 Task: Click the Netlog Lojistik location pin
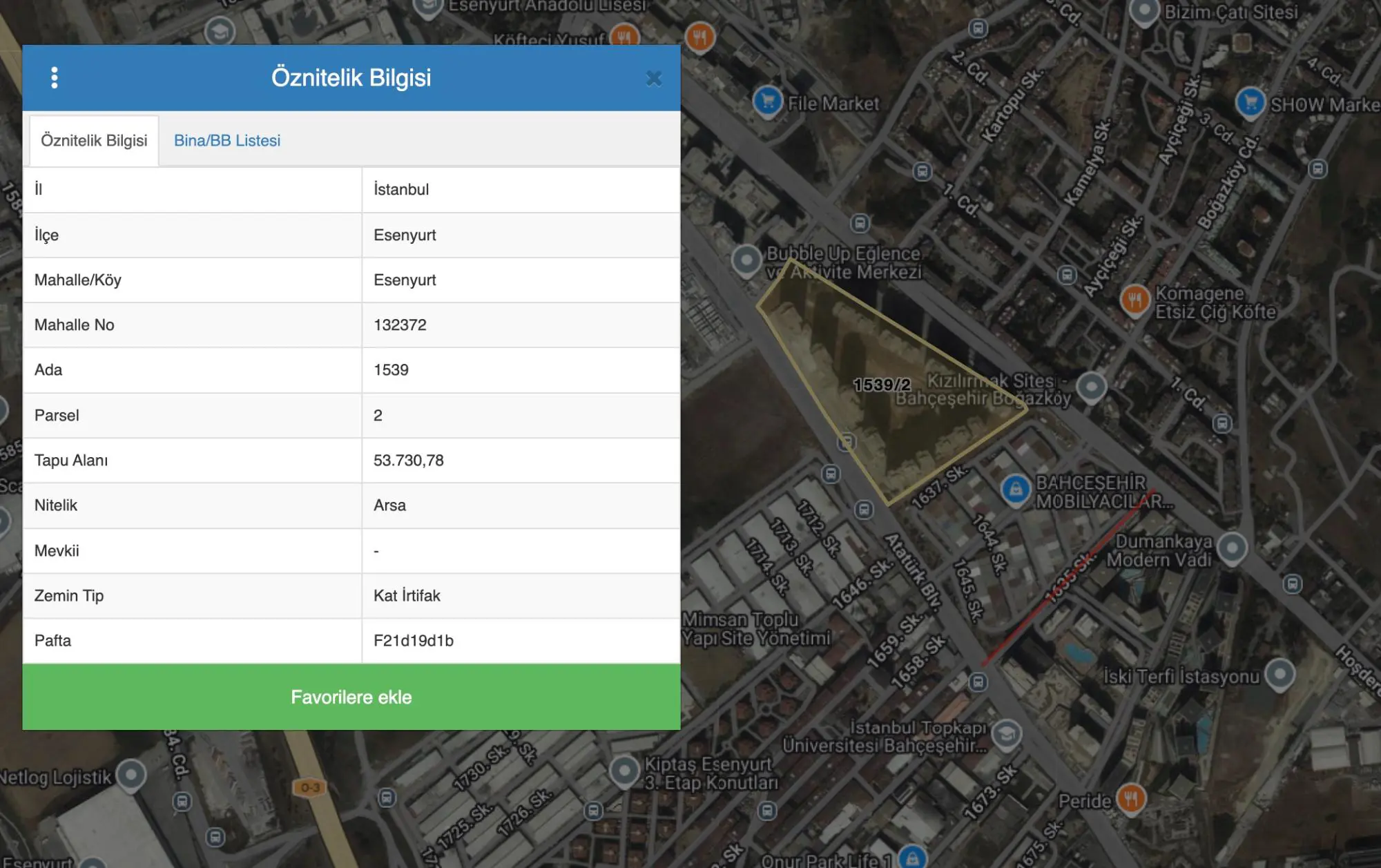[x=131, y=775]
